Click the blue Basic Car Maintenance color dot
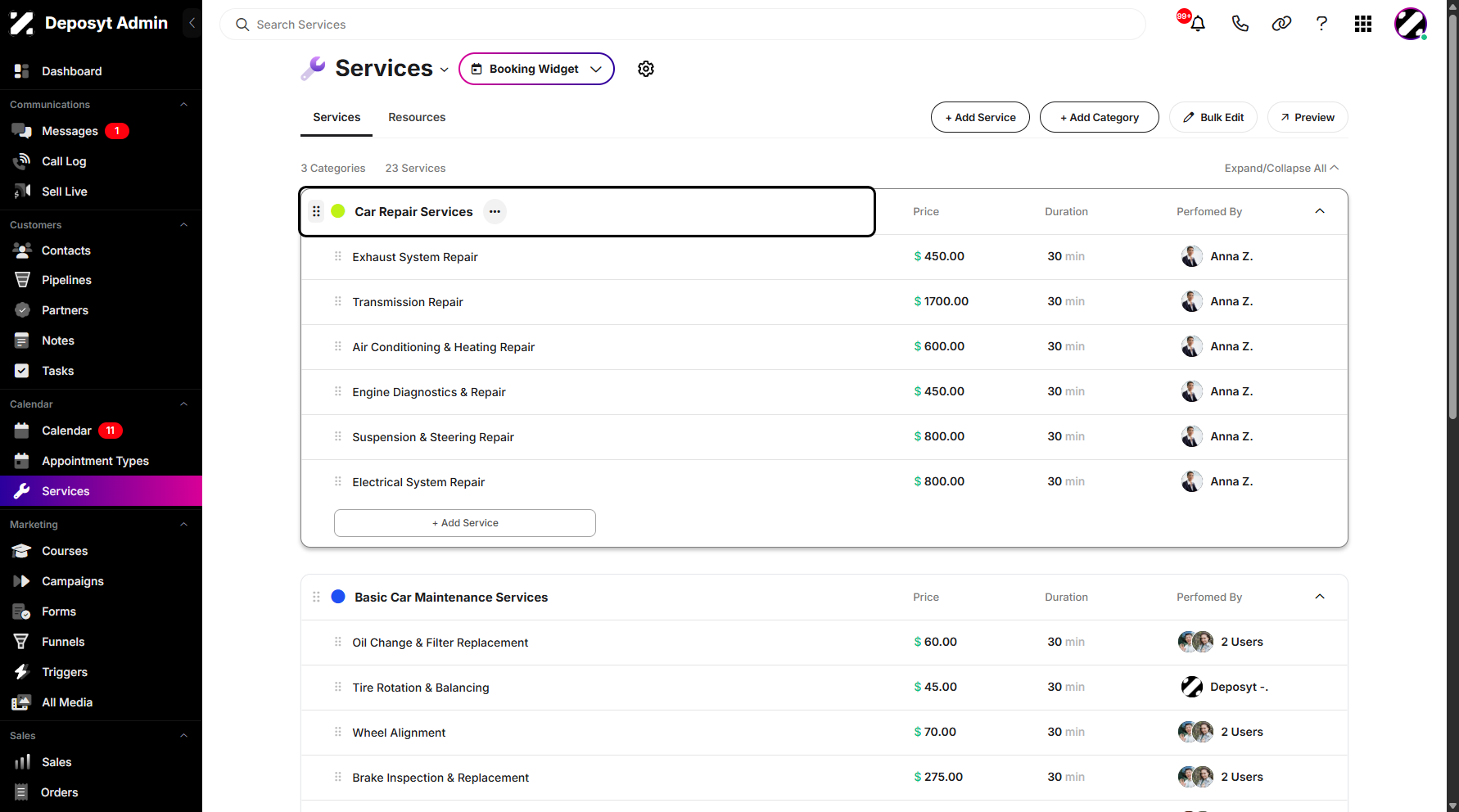The width and height of the screenshot is (1459, 812). tap(337, 597)
